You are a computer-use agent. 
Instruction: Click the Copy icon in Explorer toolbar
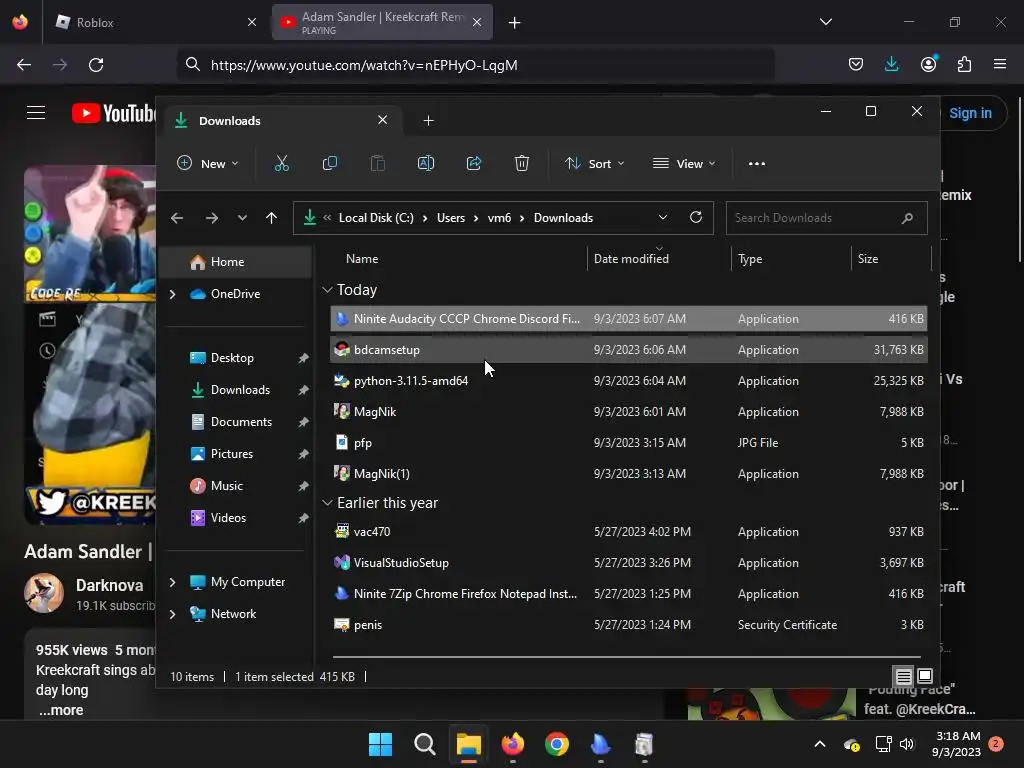click(x=330, y=163)
